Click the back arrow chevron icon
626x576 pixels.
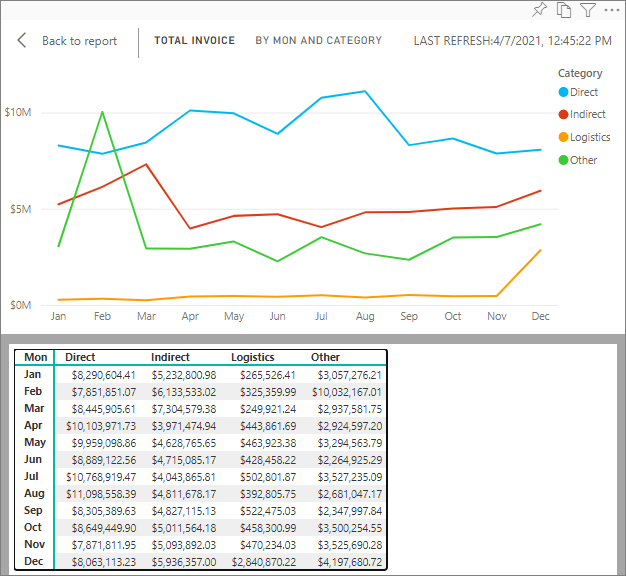(22, 41)
